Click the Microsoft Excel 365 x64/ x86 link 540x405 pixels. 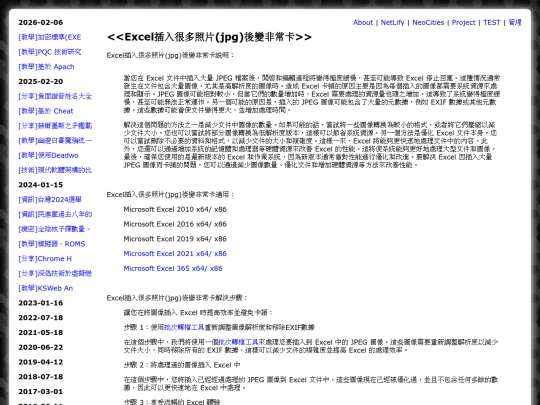[x=173, y=269]
